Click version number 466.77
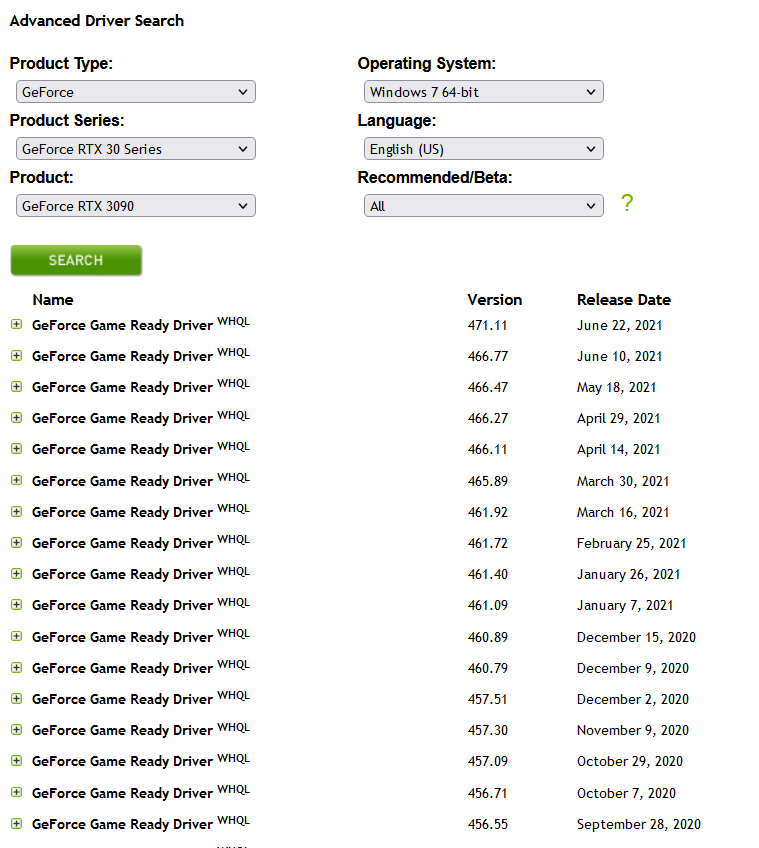The height and width of the screenshot is (848, 759). pos(487,356)
